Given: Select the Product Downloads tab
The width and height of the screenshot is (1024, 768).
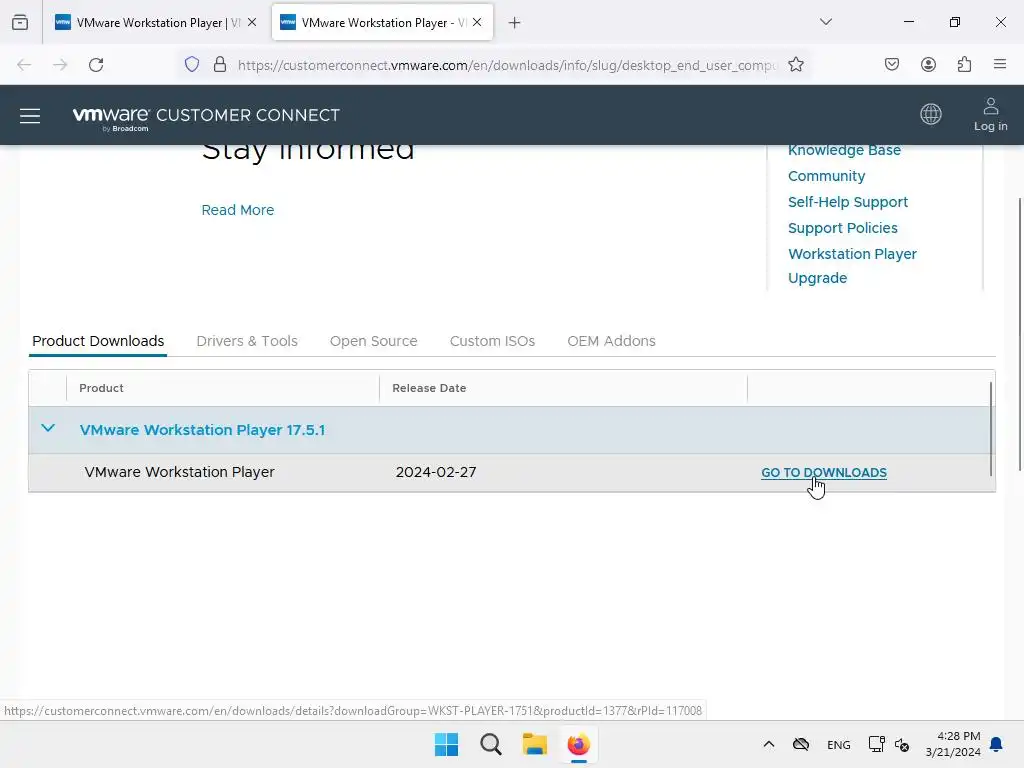Looking at the screenshot, I should click(98, 341).
